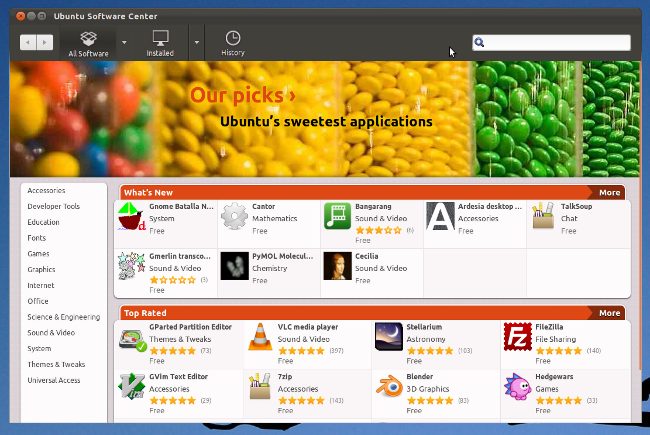Open the FileZilla app icon
This screenshot has height=435, width=650.
(517, 337)
